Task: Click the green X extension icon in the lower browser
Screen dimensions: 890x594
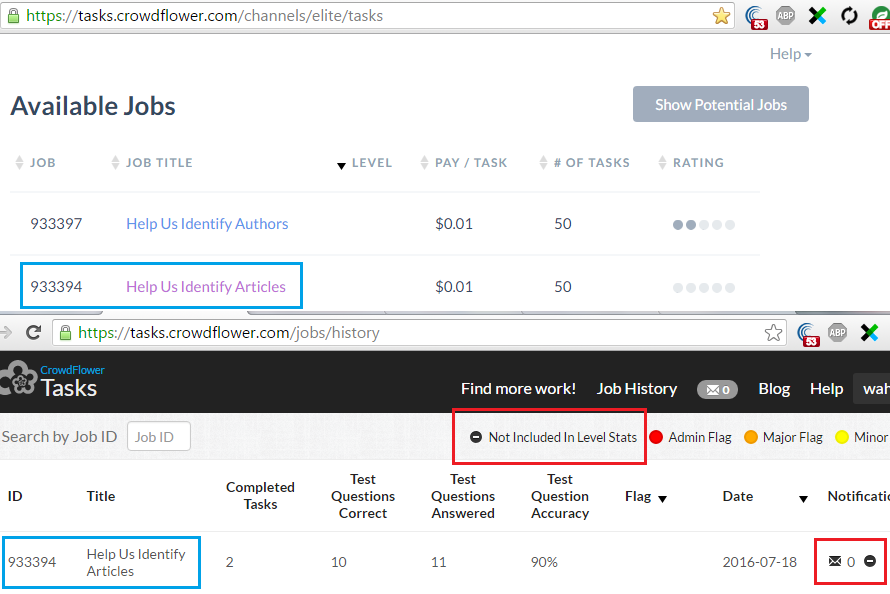Action: point(869,332)
